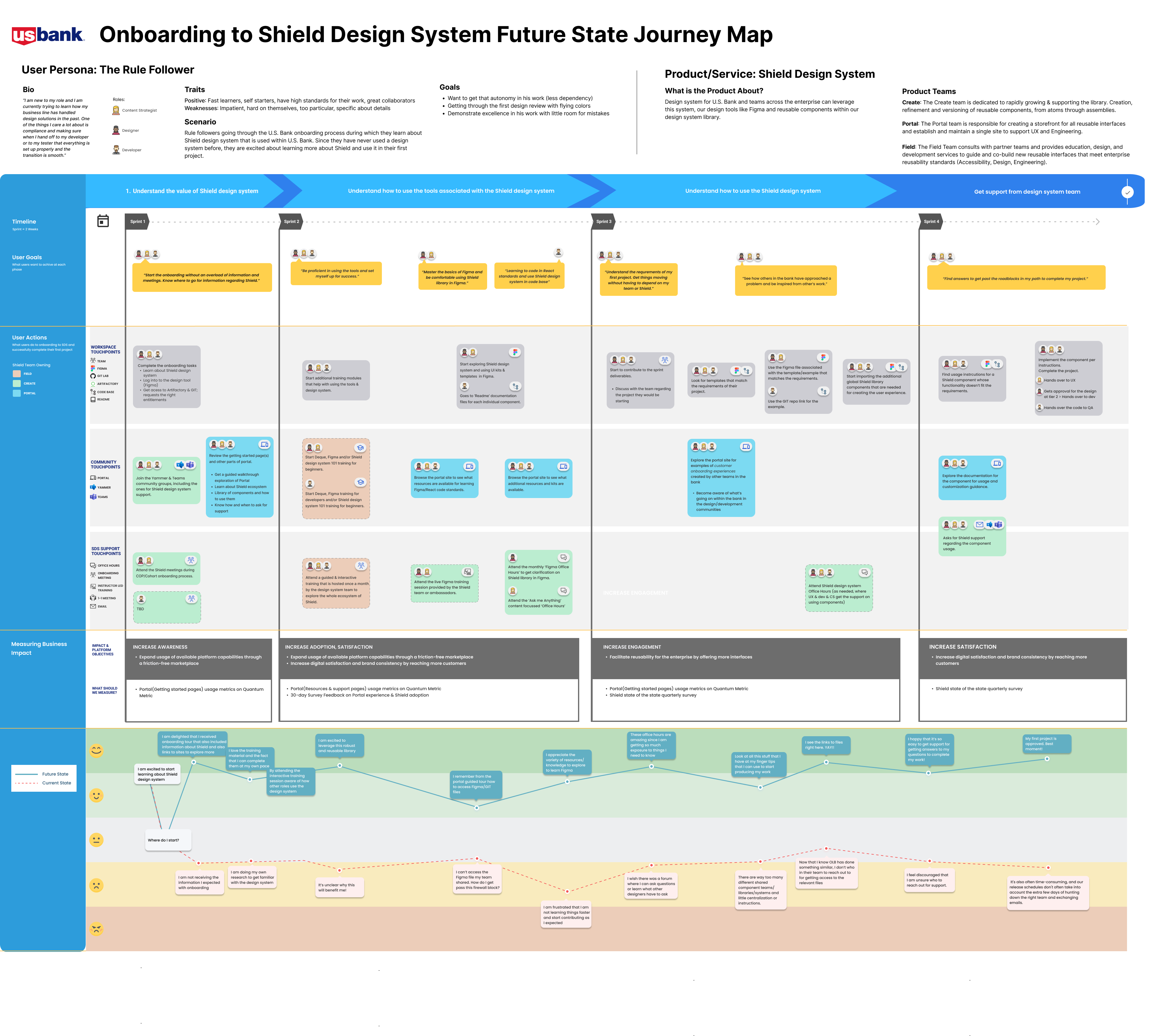The height and width of the screenshot is (1036, 1156).
Task: Click the 'INCREASE AWARENESS' objective header
Action: point(160,647)
